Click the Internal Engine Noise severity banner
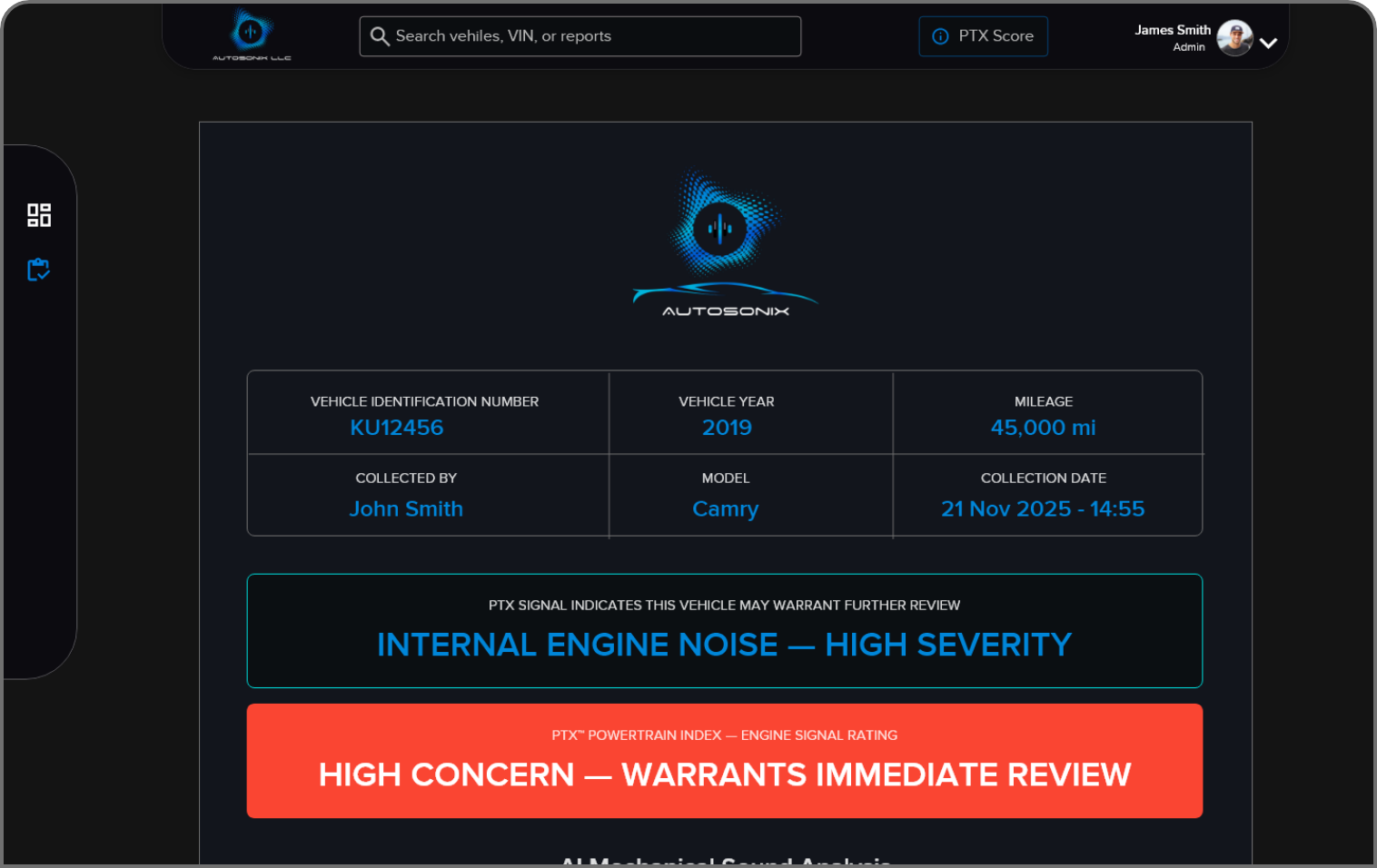1377x868 pixels. (724, 645)
